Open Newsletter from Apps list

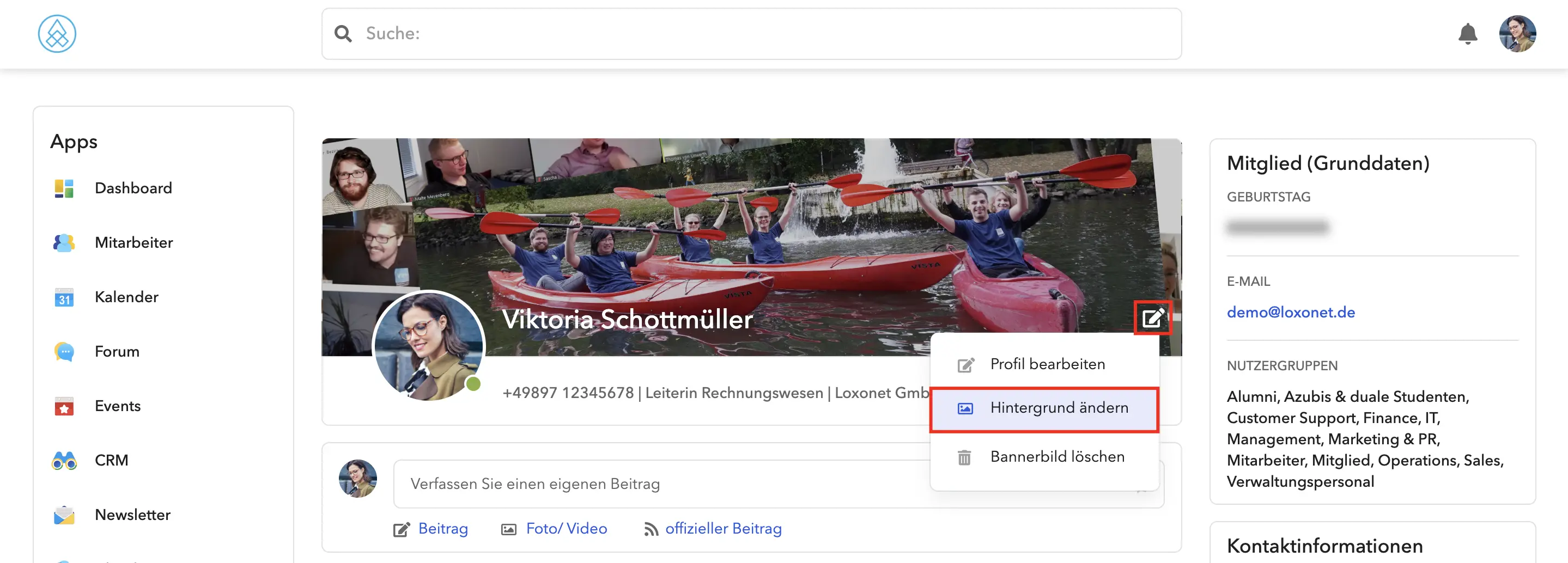pyautogui.click(x=132, y=515)
